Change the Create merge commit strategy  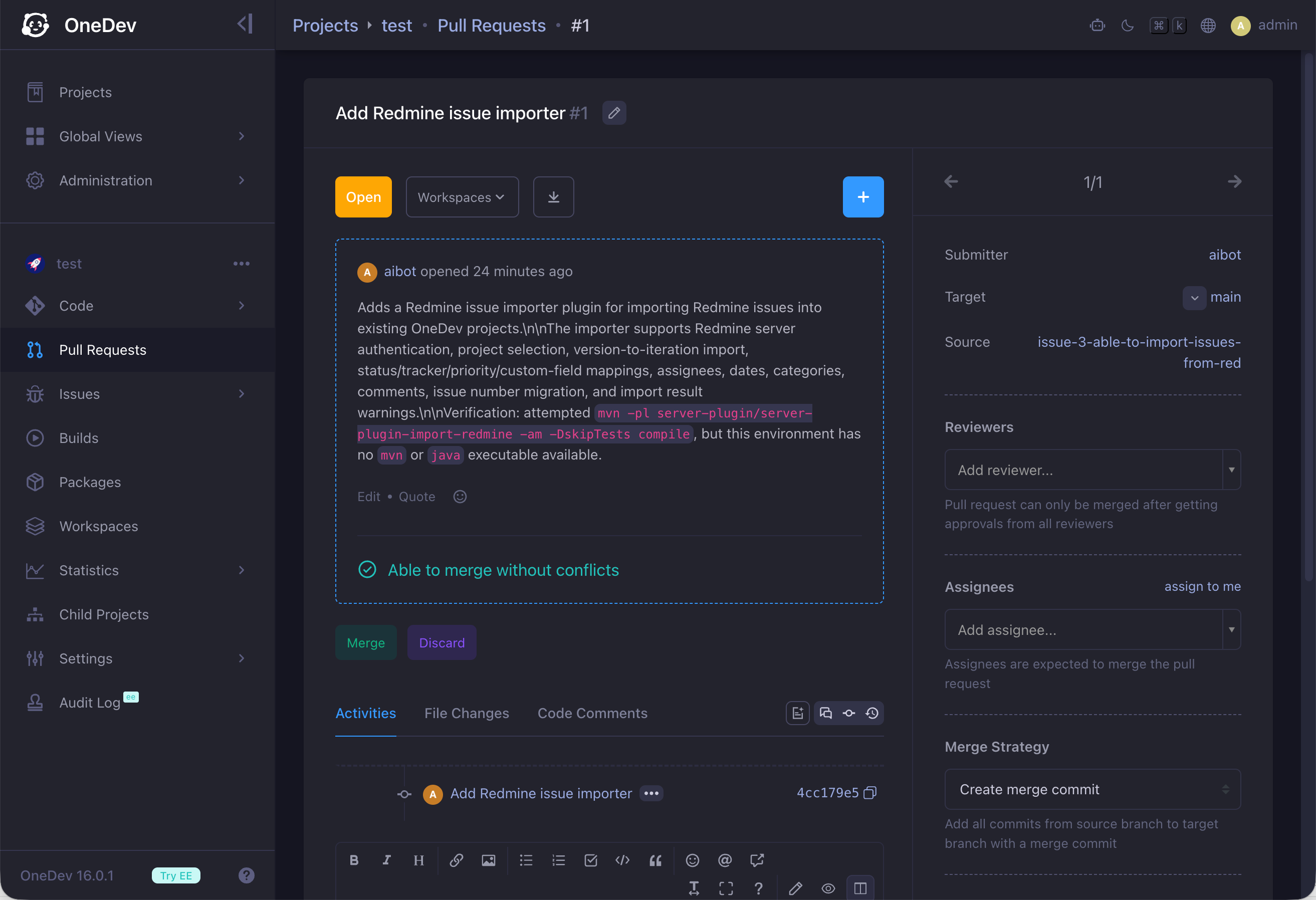tap(1092, 789)
